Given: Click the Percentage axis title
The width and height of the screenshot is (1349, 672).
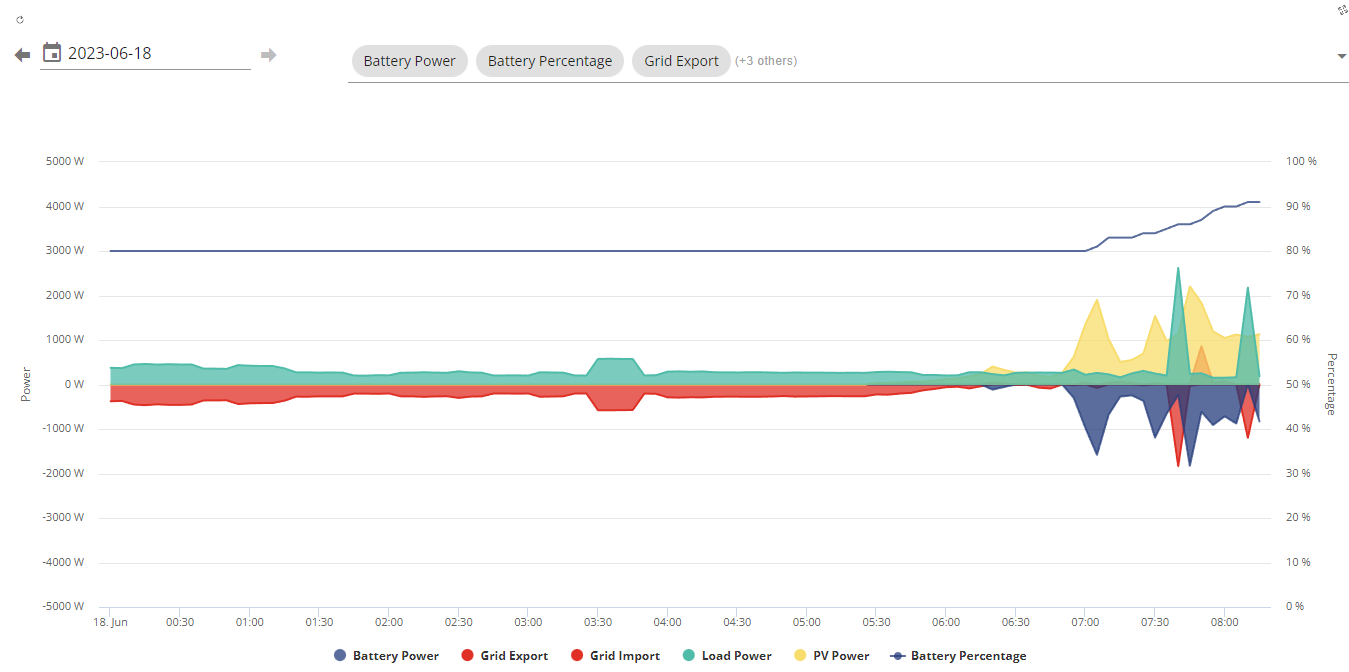Looking at the screenshot, I should [1331, 384].
